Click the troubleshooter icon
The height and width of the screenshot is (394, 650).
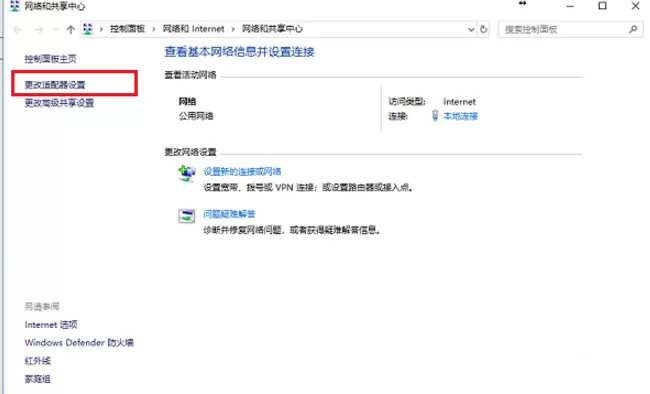pyautogui.click(x=187, y=216)
